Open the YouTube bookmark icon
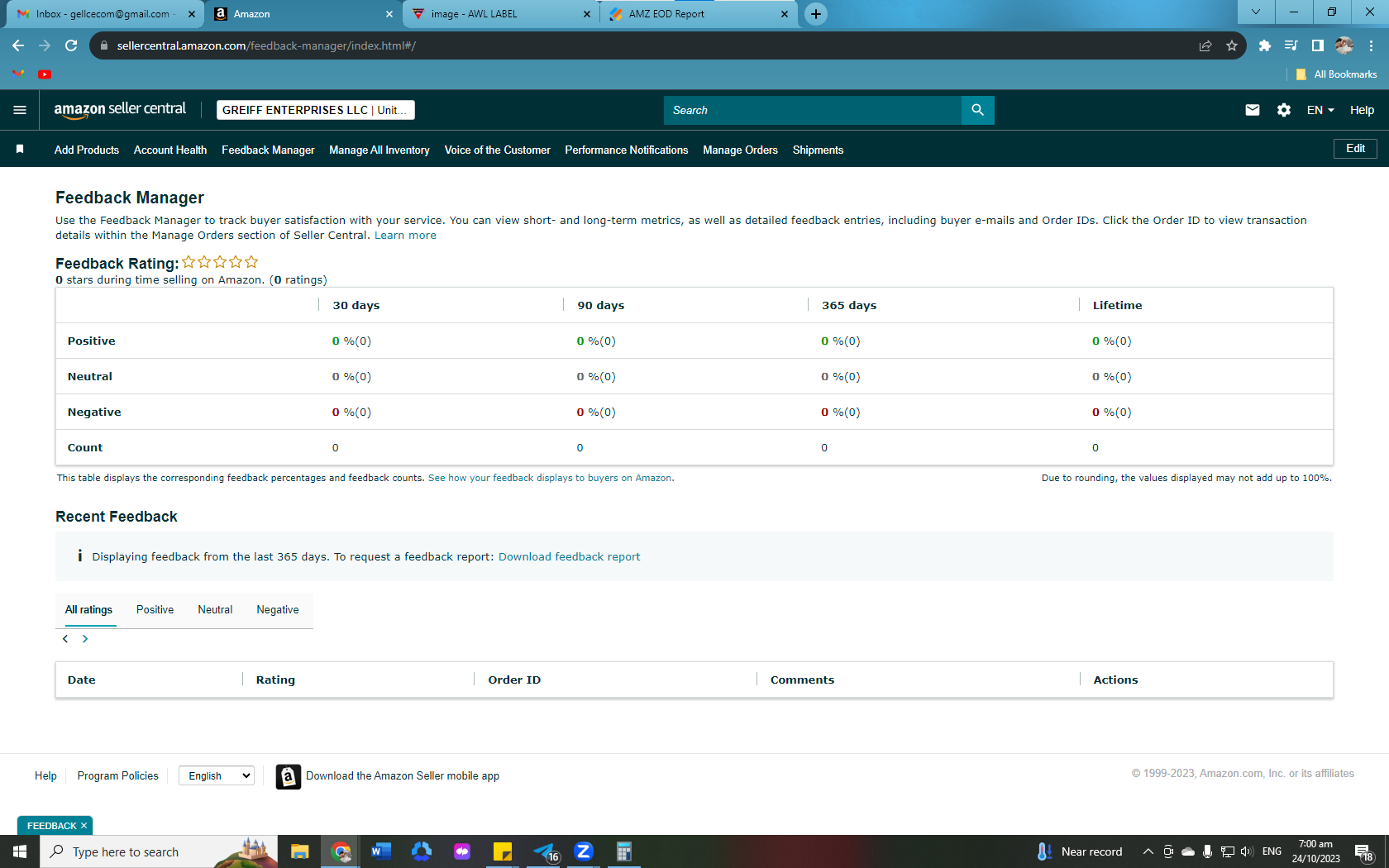Viewport: 1389px width, 868px height. 45,74
